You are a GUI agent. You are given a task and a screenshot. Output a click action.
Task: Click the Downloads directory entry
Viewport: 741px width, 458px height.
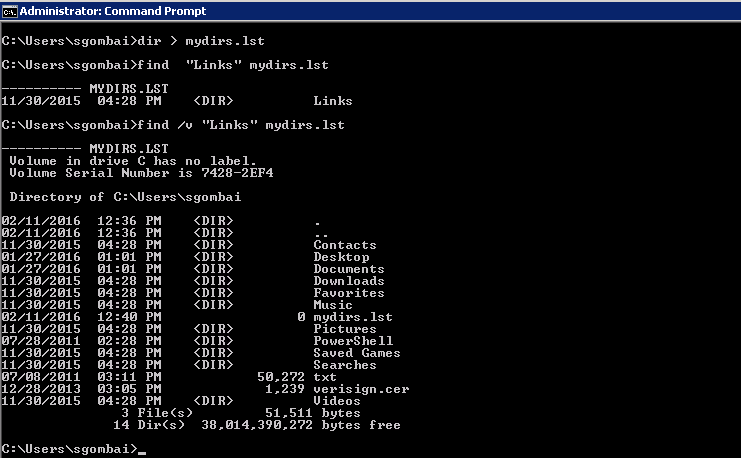point(193,281)
